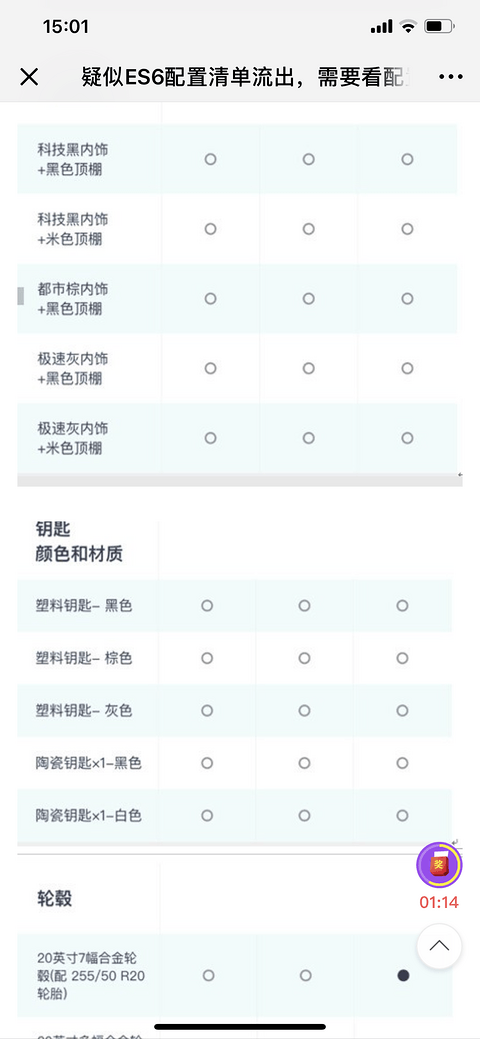The width and height of the screenshot is (480, 1039).
Task: Tap the 钥匙 颜色和材质 section header
Action: pyautogui.click(x=79, y=541)
